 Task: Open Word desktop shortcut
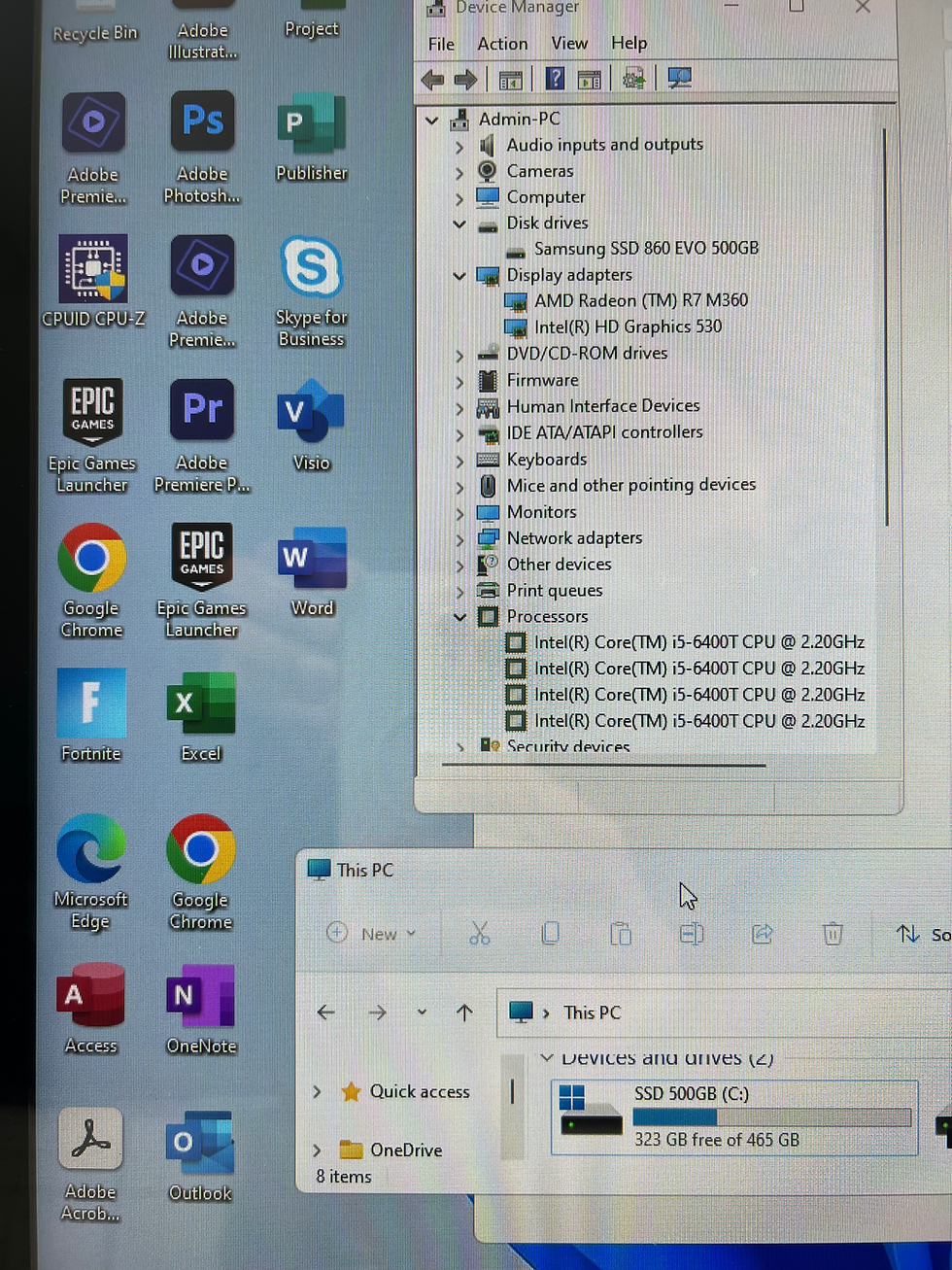pyautogui.click(x=312, y=571)
